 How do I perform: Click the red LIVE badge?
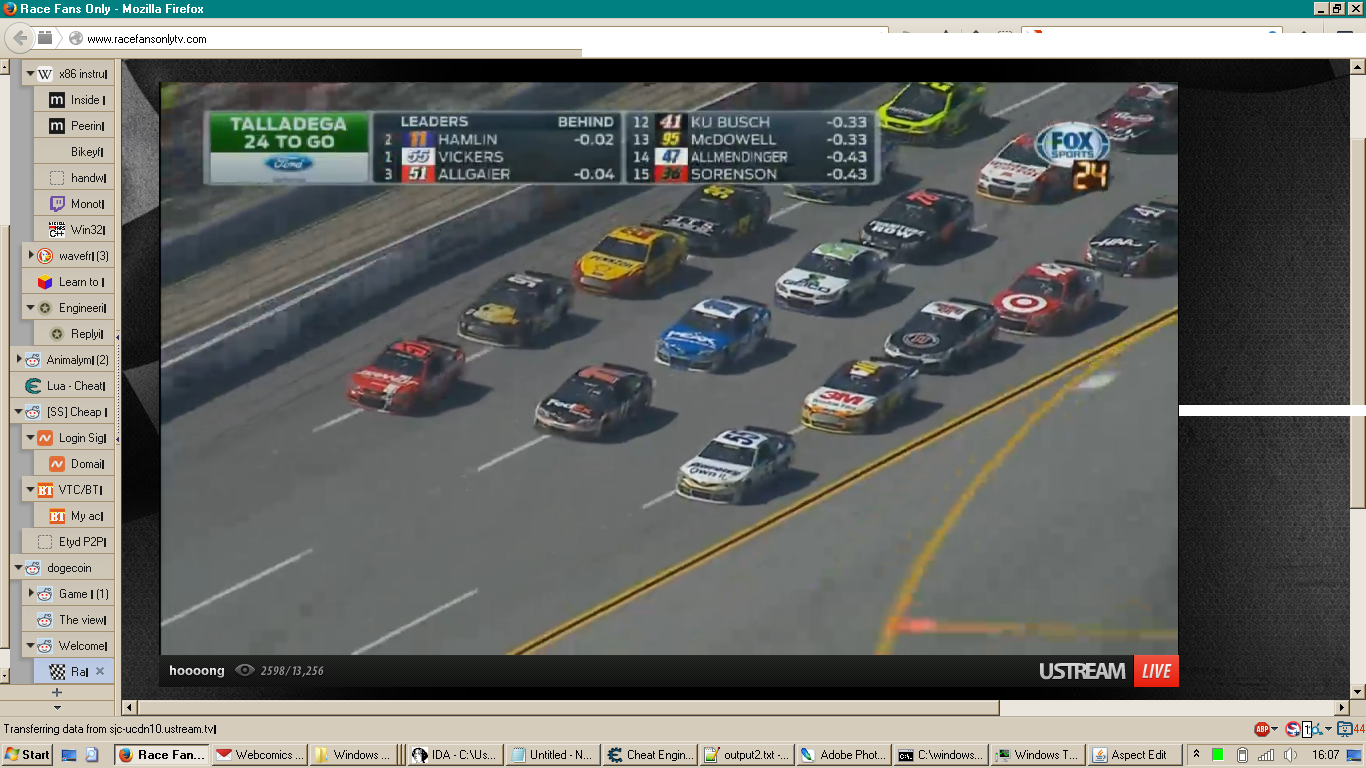click(x=1156, y=671)
